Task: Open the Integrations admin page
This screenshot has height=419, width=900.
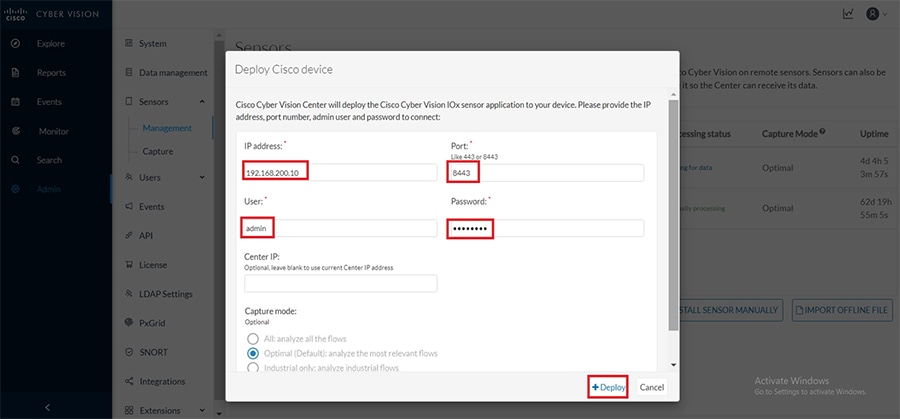Action: point(162,381)
